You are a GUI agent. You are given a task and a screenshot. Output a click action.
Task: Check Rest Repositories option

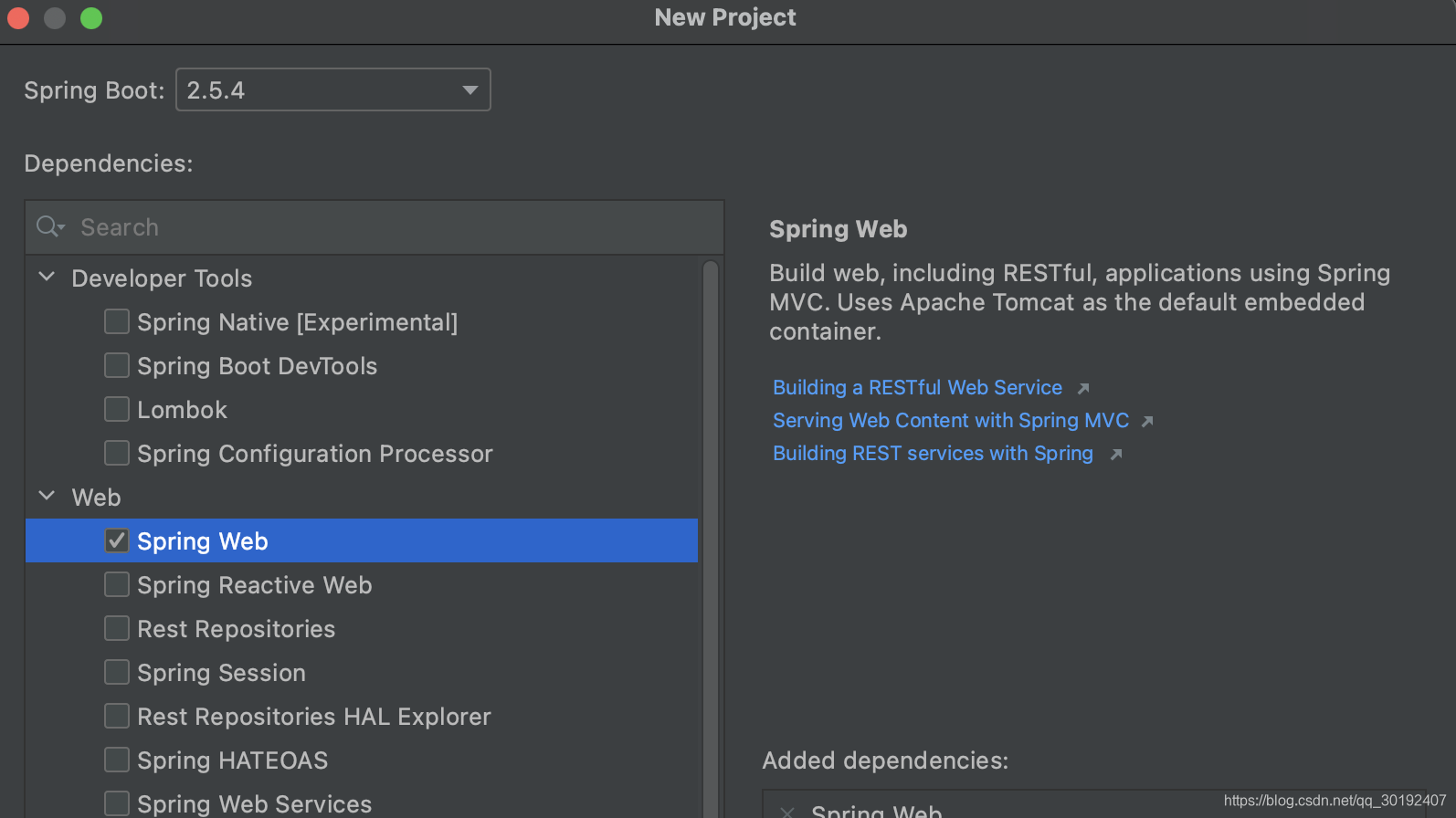coord(117,628)
